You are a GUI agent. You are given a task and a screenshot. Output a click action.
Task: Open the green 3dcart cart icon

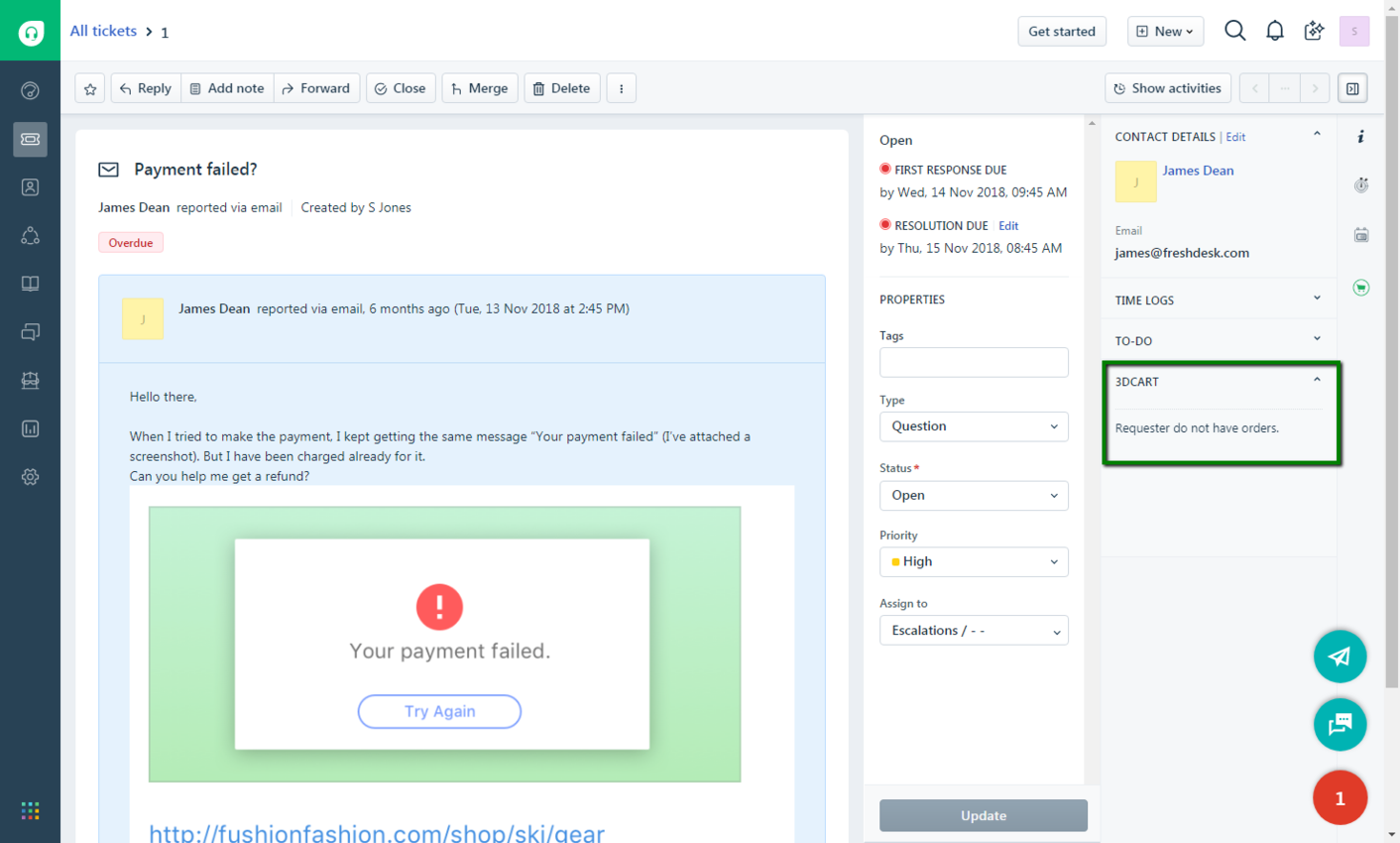point(1360,287)
